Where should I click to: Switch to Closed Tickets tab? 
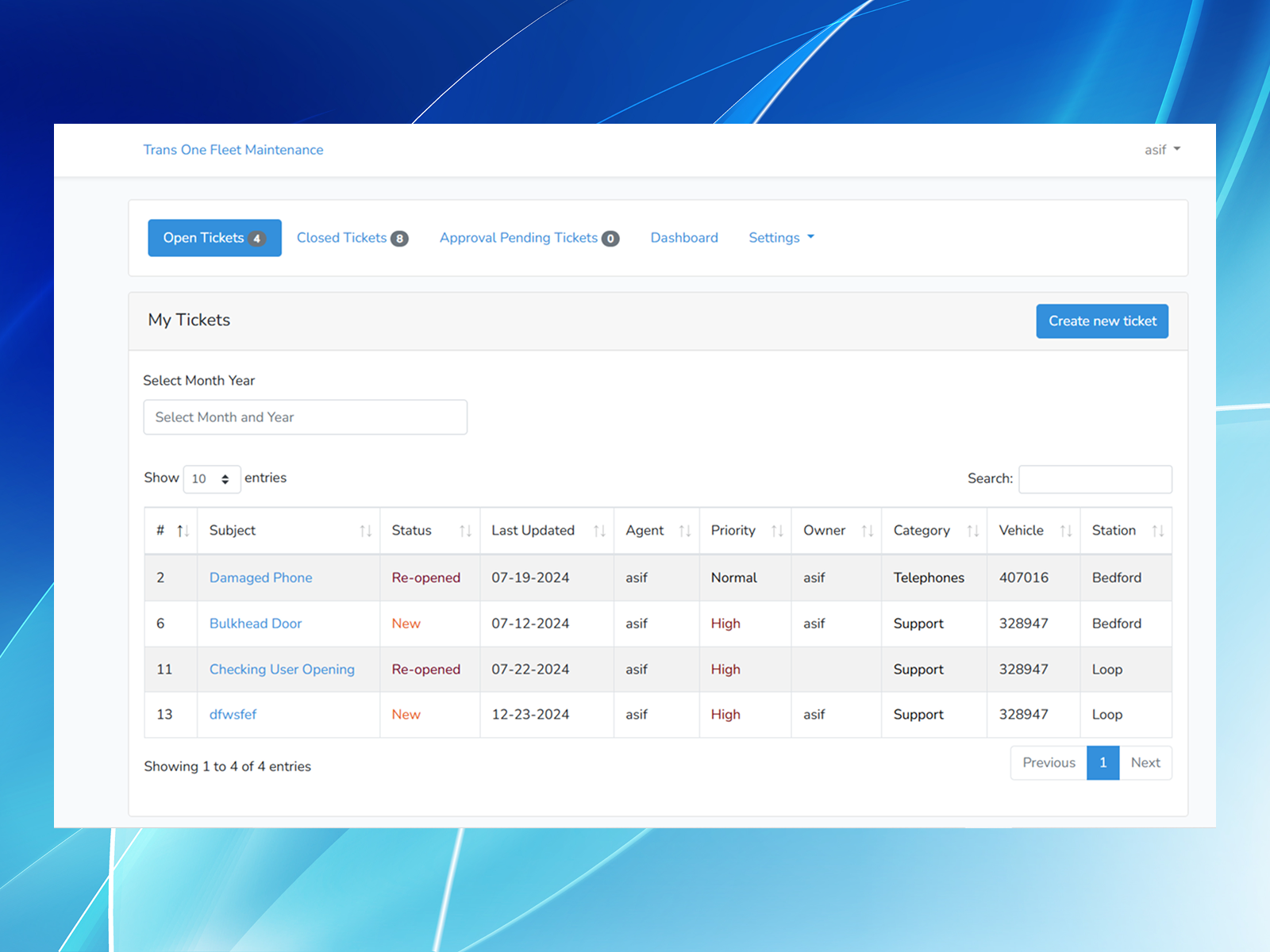352,238
